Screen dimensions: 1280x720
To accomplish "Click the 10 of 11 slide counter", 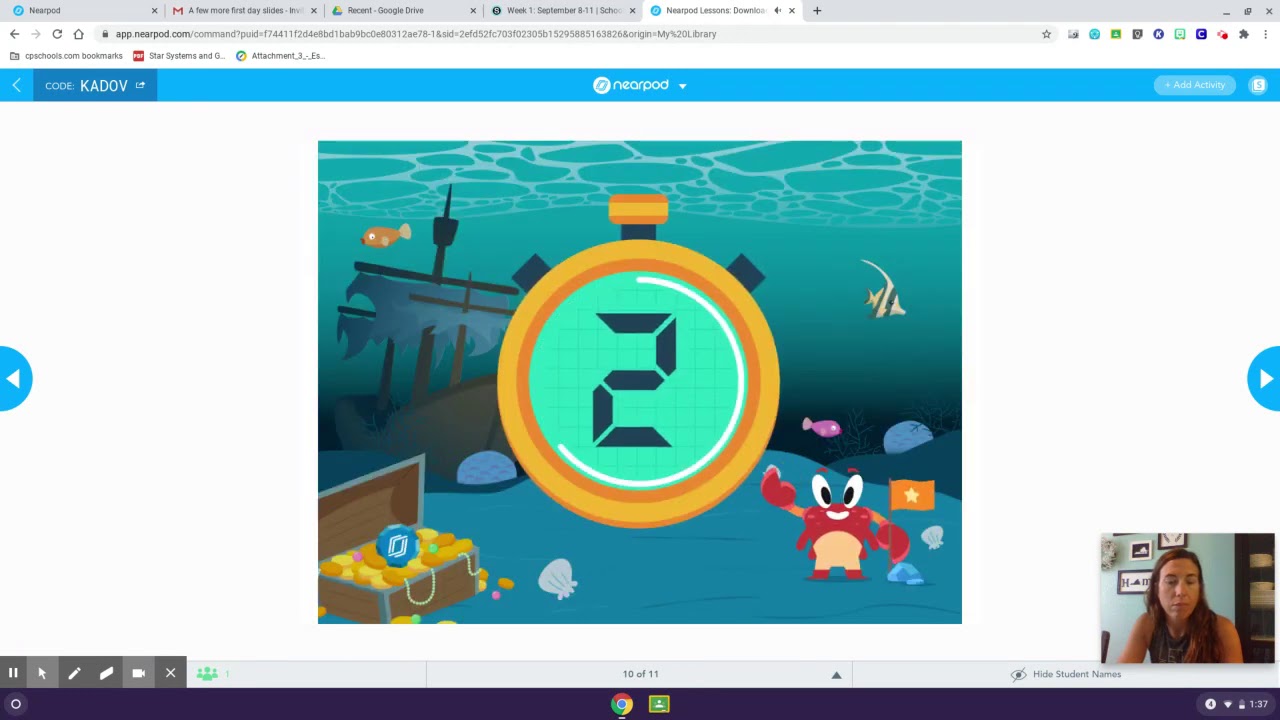I will coord(640,674).
